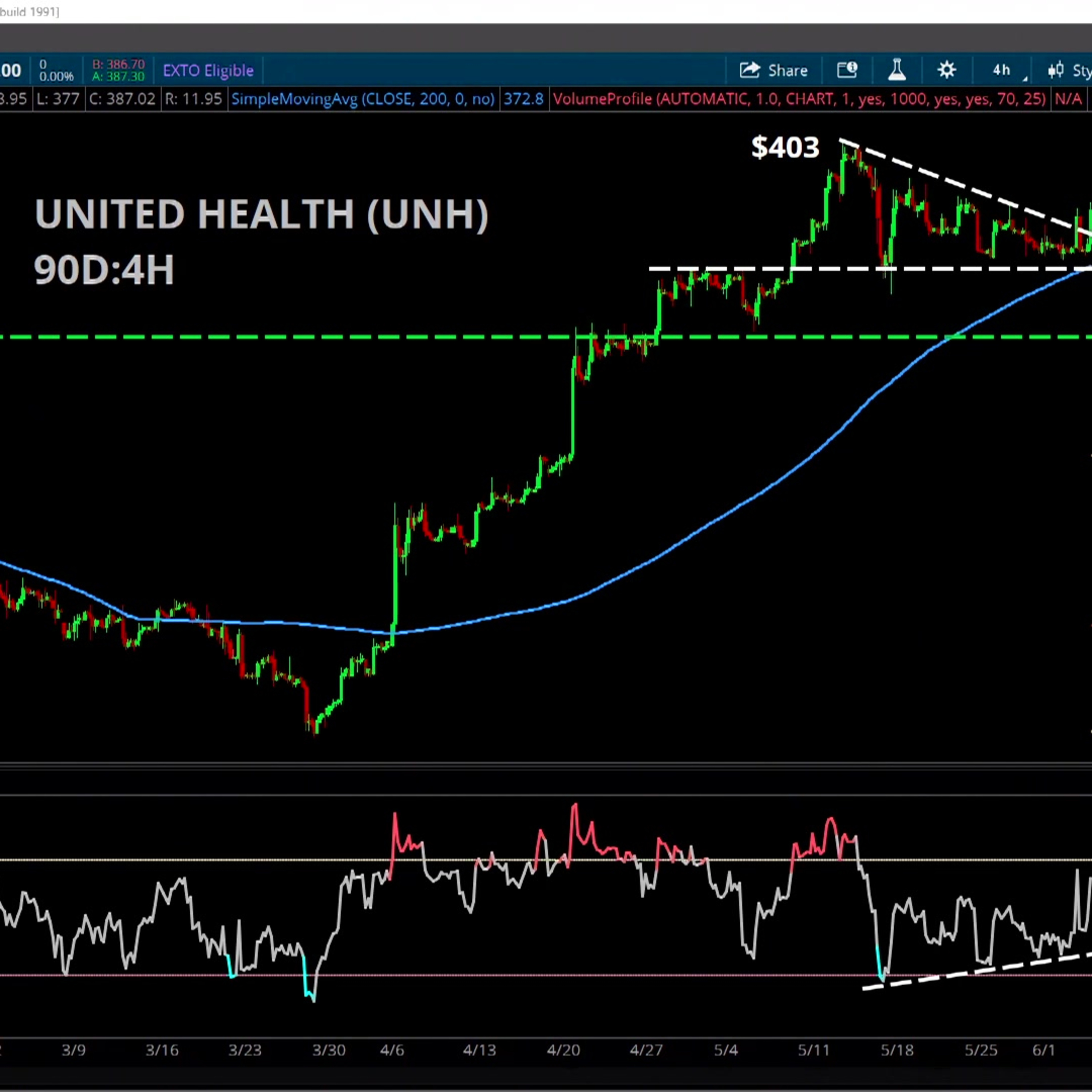Click the EXTO Eligible label
The width and height of the screenshot is (1092, 1092).
(208, 71)
